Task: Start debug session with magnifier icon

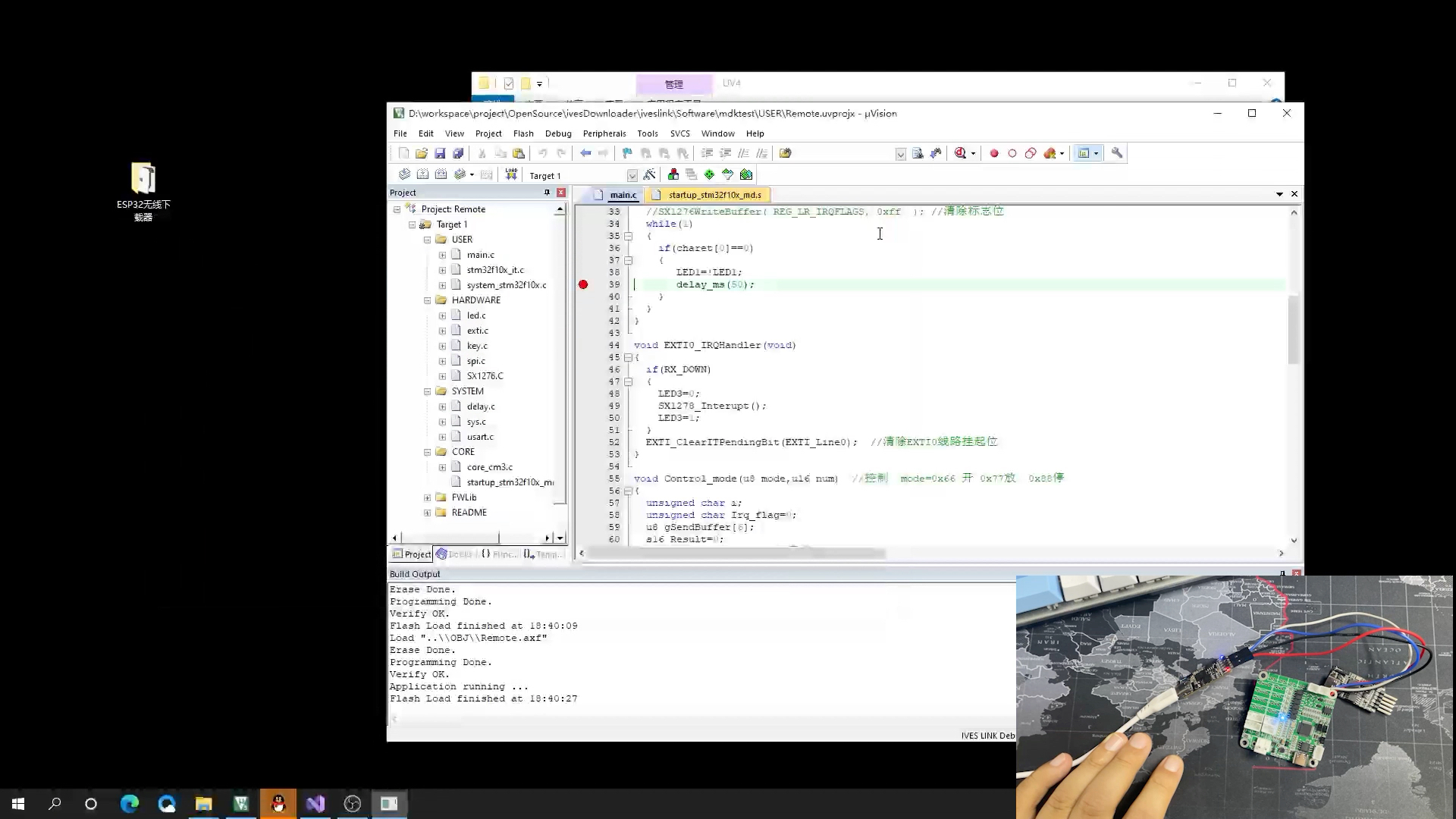Action: 961,153
